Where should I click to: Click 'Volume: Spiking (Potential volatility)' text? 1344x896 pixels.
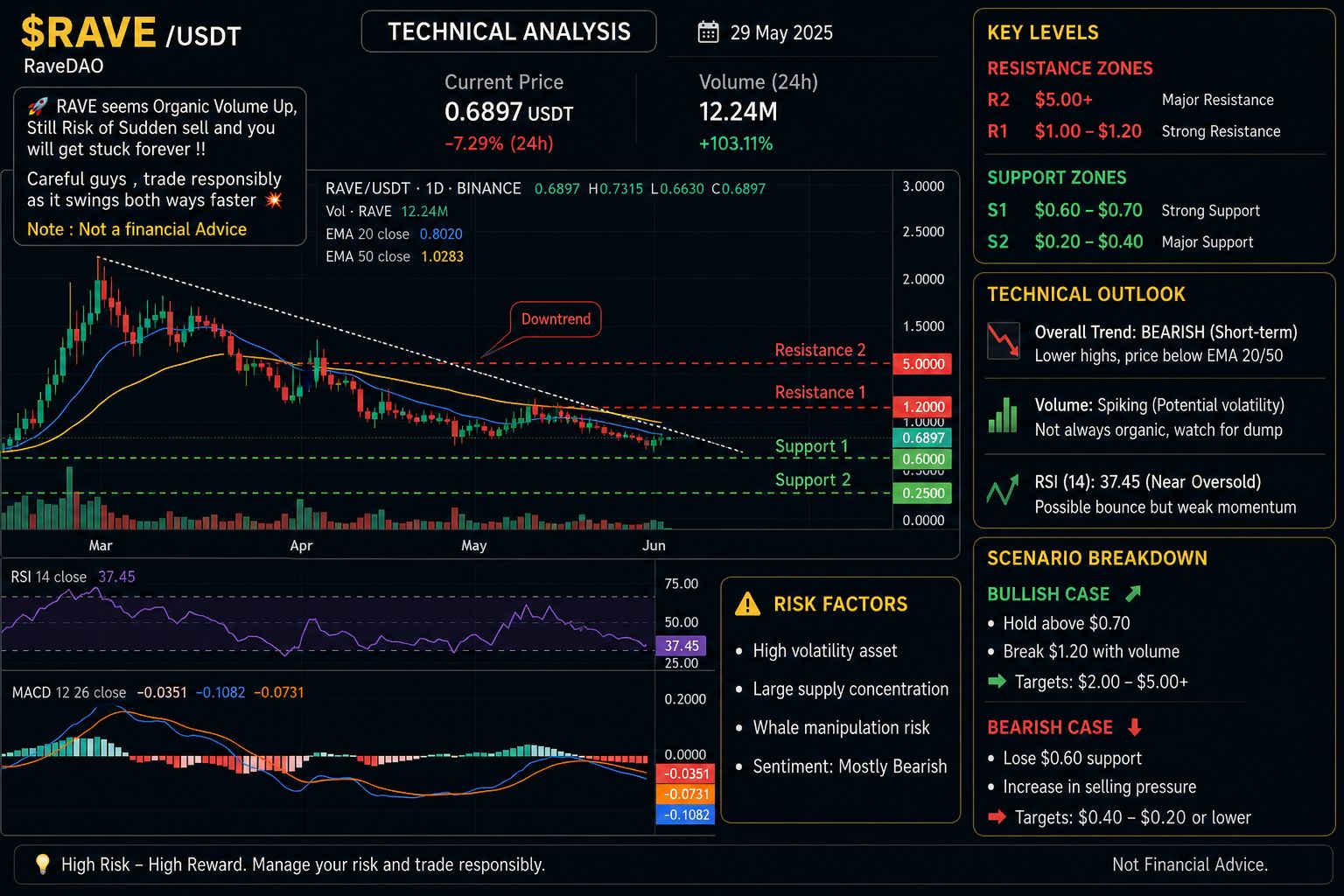[x=1159, y=405]
